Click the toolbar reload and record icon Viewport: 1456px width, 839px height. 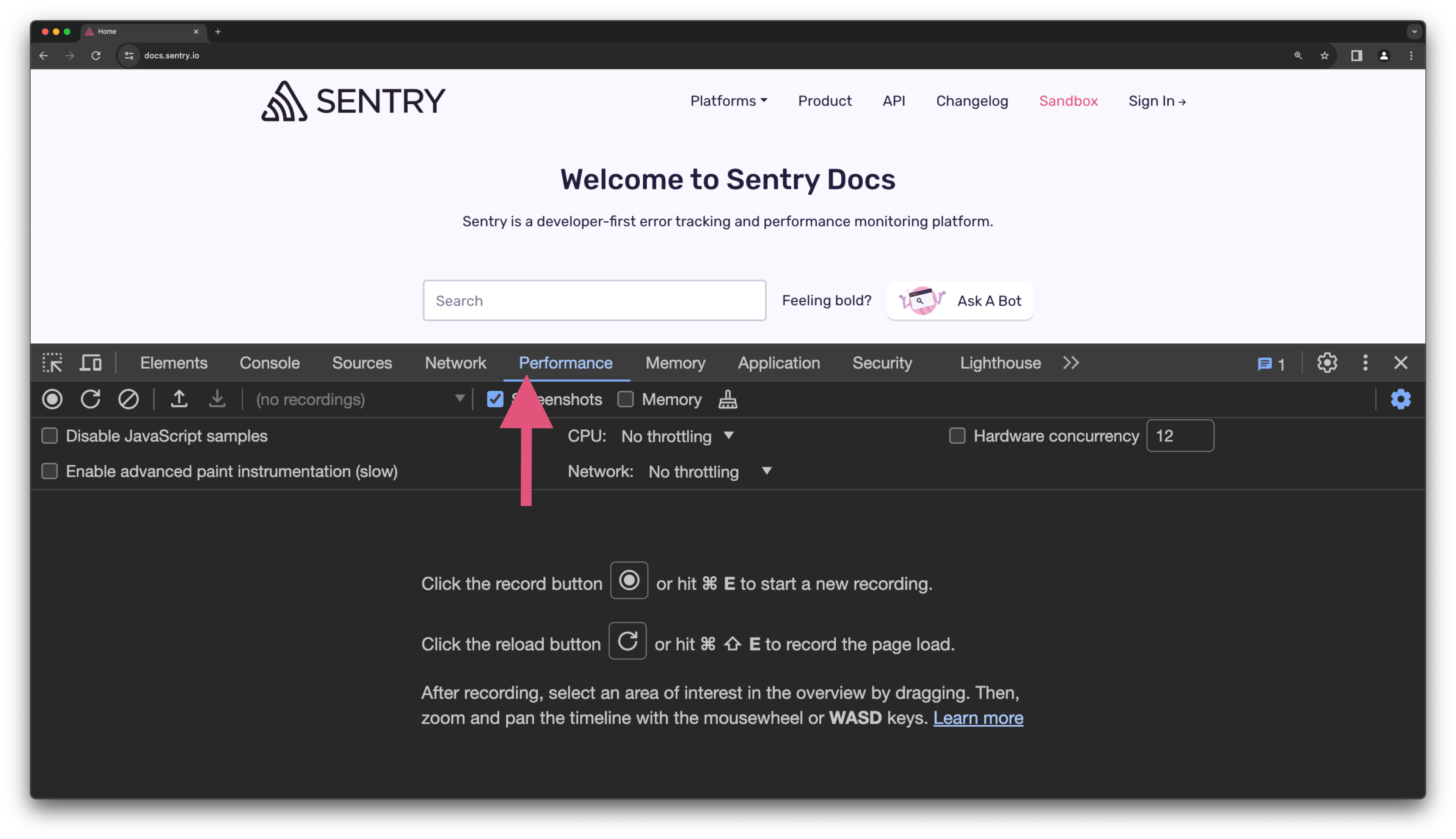click(90, 399)
